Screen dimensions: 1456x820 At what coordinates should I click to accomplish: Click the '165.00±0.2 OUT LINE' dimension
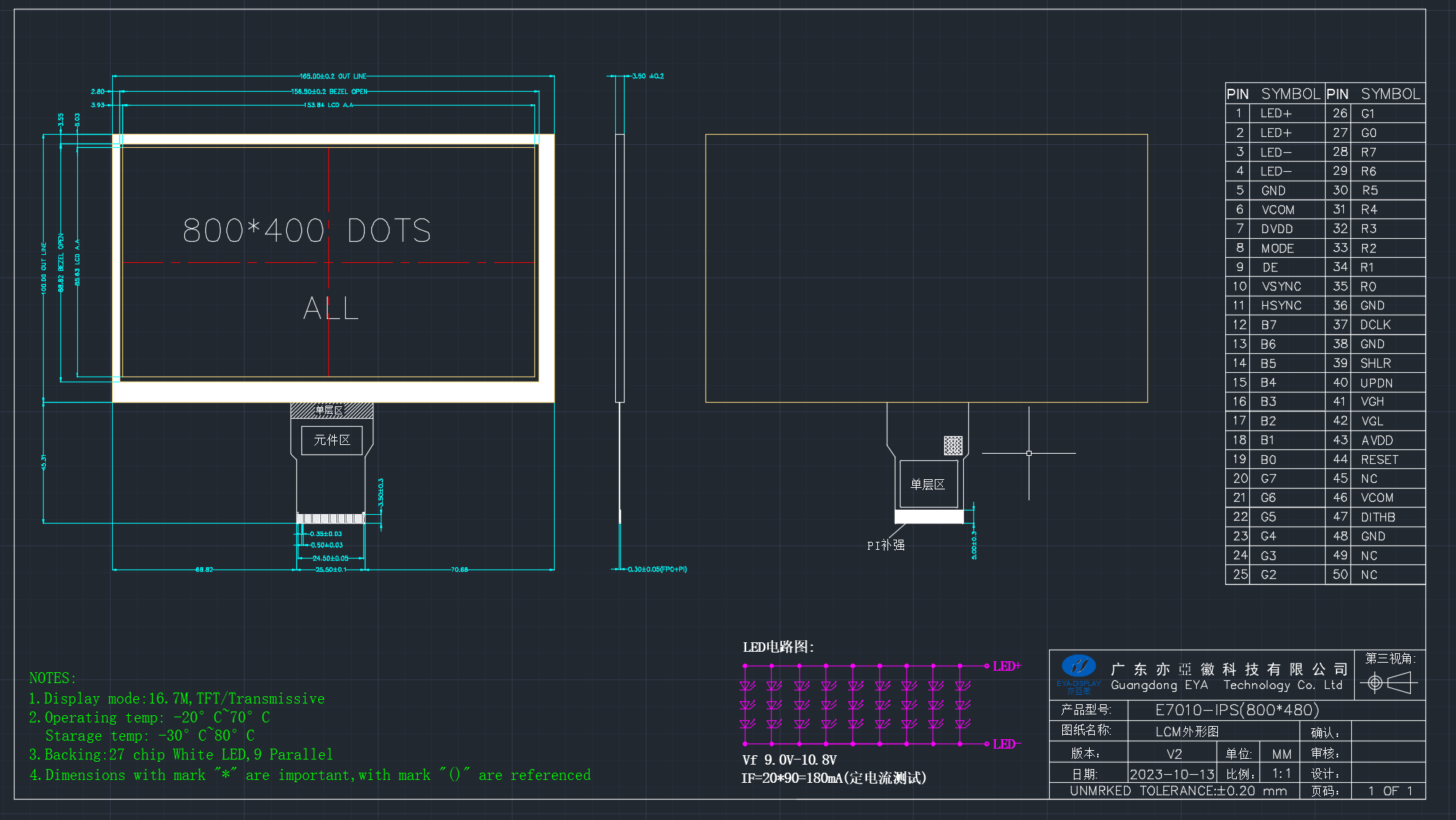333,76
